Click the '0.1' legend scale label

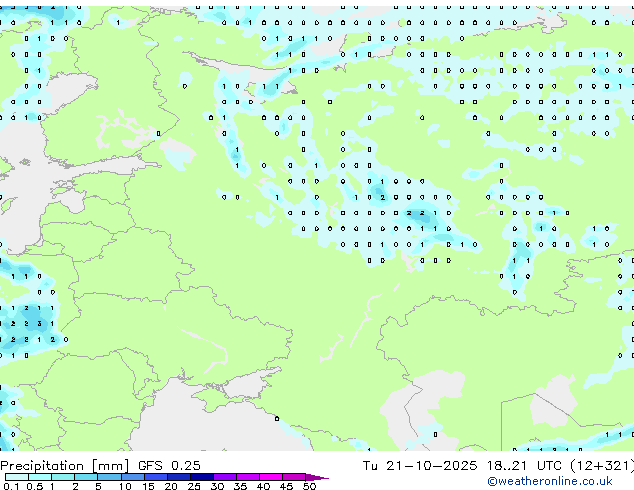[x=10, y=486]
